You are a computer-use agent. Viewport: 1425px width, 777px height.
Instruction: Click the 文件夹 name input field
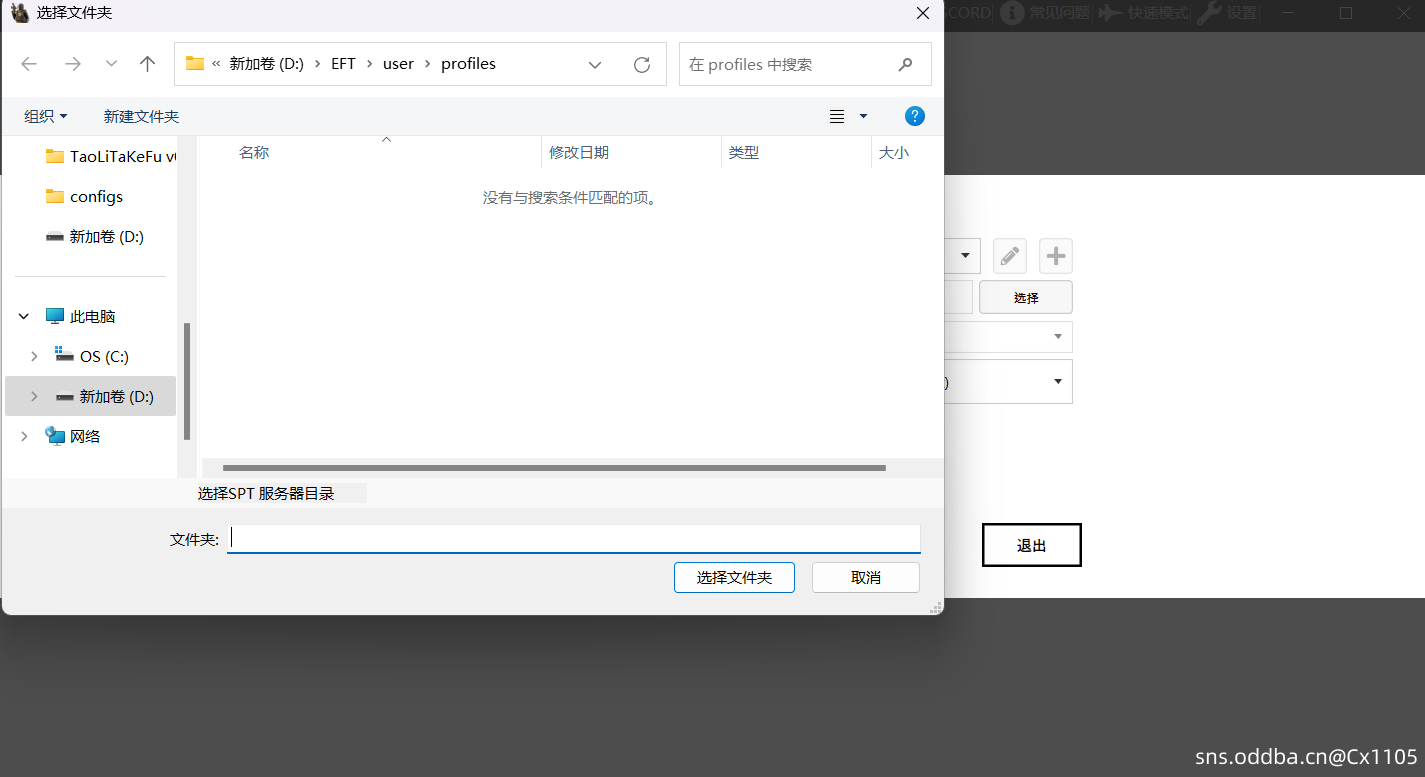[573, 539]
